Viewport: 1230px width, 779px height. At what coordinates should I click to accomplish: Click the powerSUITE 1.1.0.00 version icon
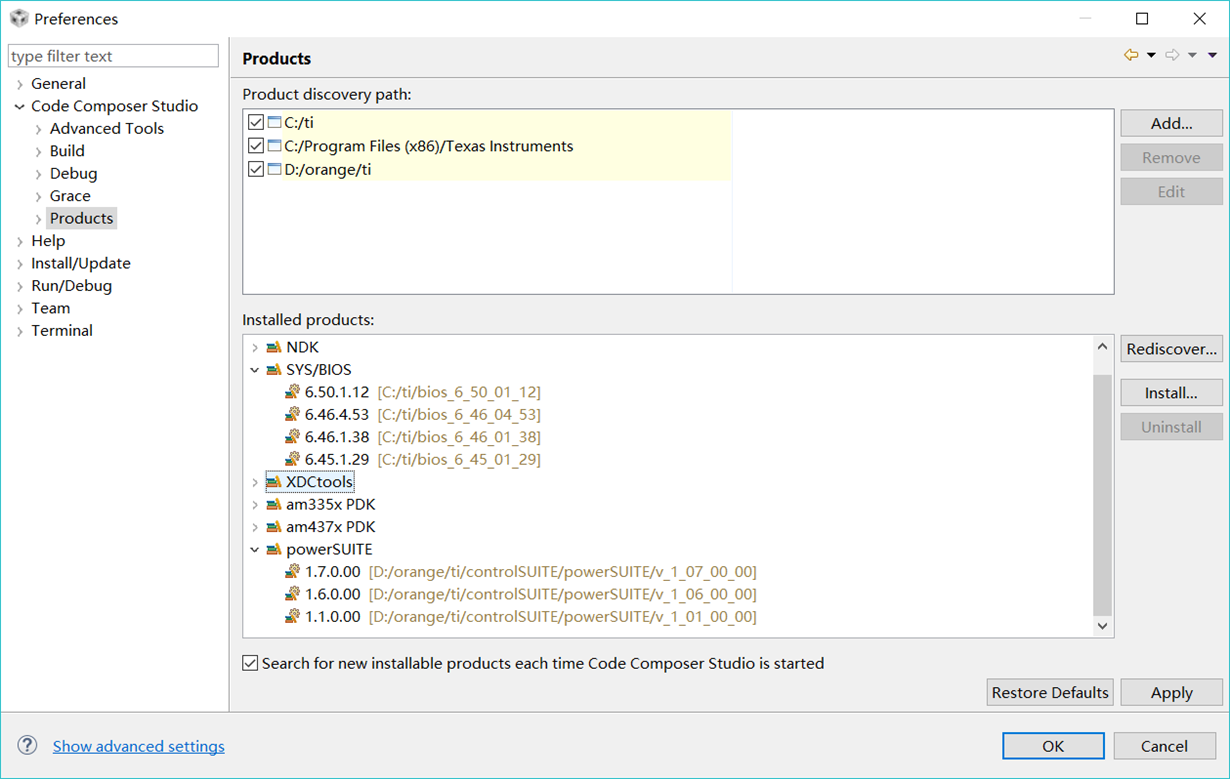coord(292,617)
